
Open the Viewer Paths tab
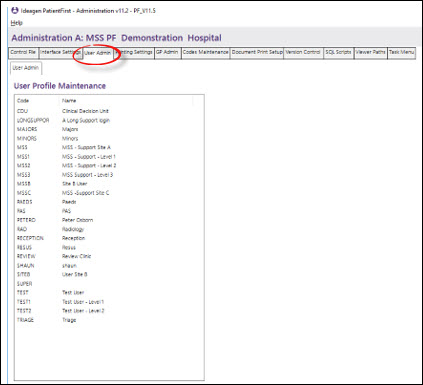(x=370, y=52)
